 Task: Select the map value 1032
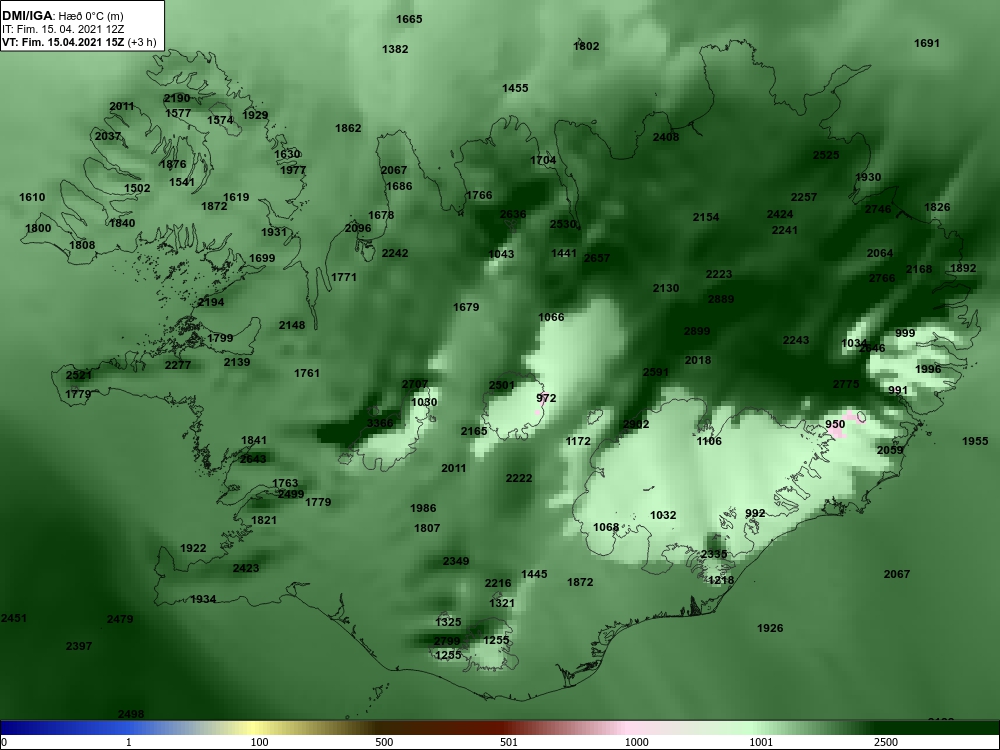pyautogui.click(x=663, y=515)
